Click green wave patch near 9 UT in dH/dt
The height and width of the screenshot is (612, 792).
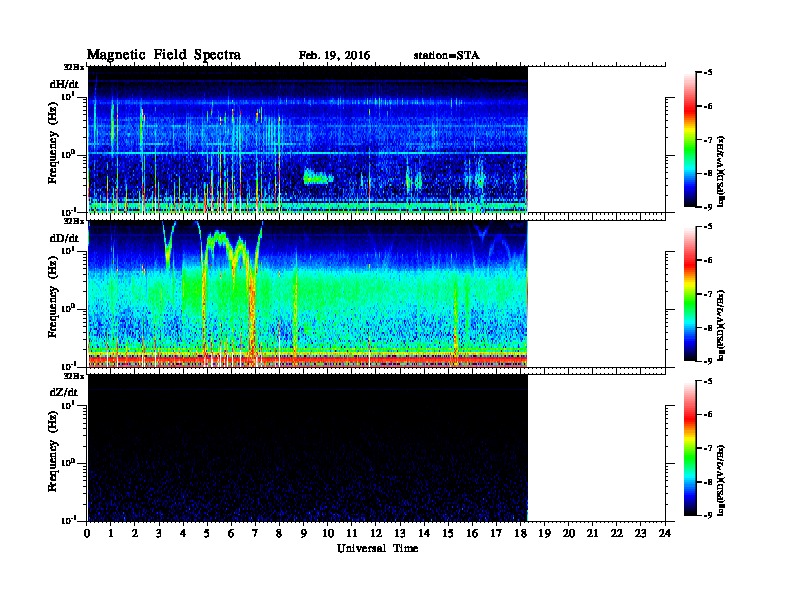coord(318,178)
